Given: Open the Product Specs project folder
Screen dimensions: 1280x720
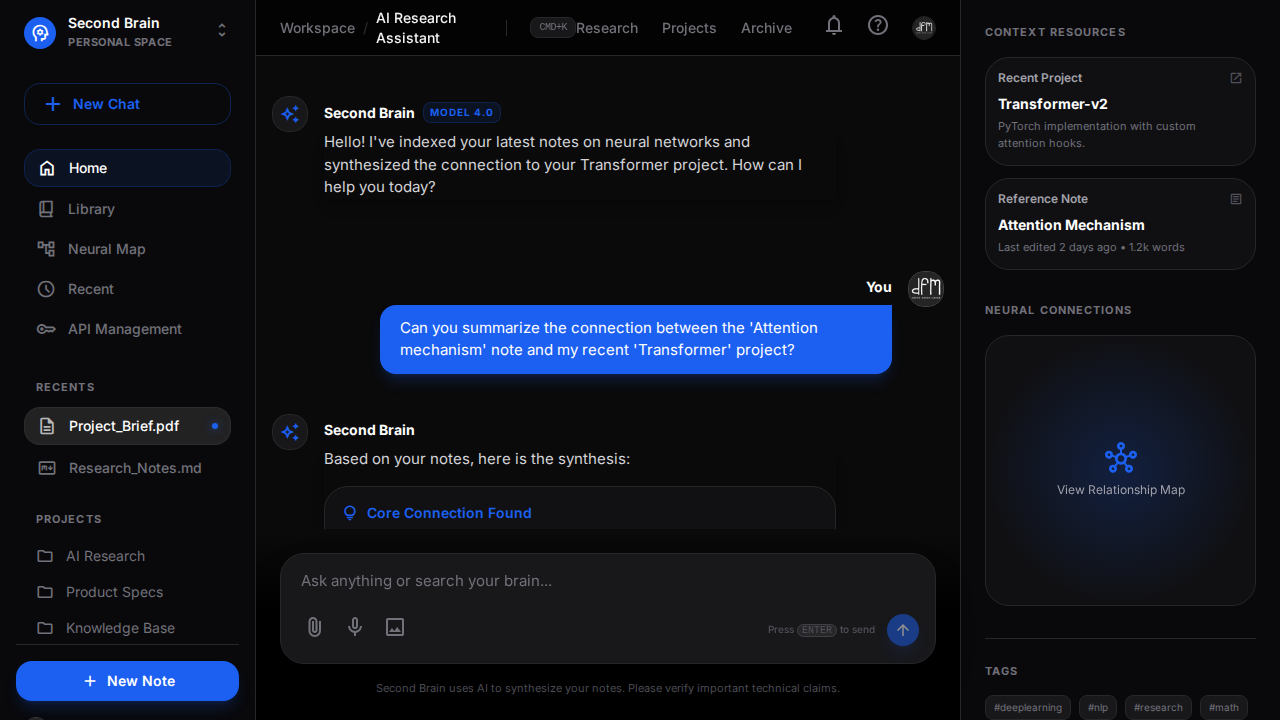Looking at the screenshot, I should [x=114, y=592].
